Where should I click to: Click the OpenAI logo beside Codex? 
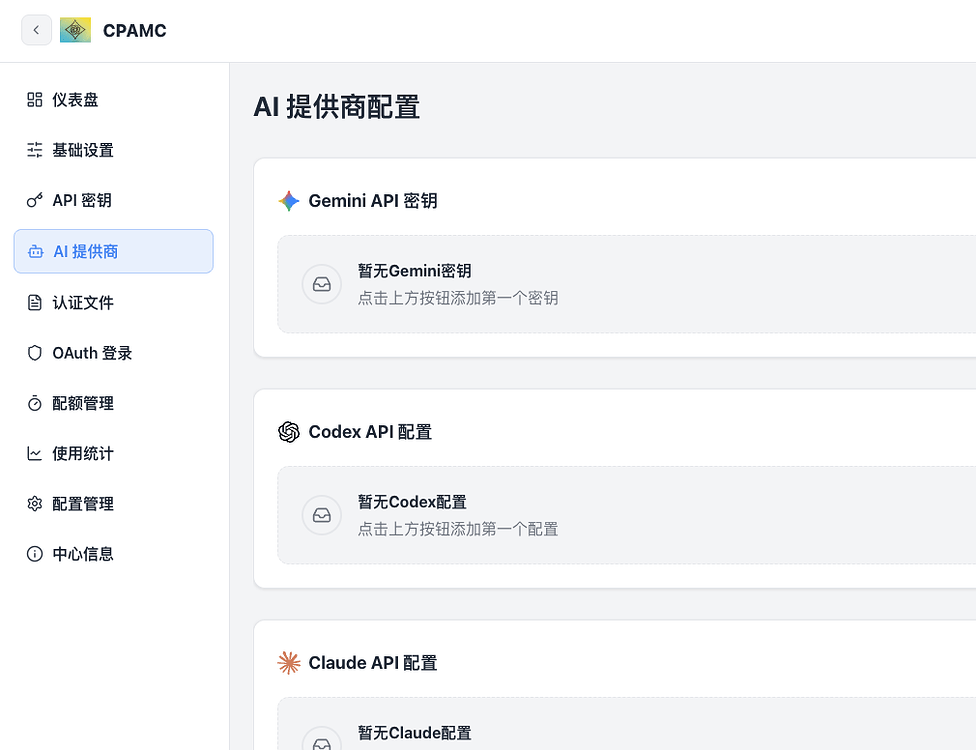click(x=289, y=432)
